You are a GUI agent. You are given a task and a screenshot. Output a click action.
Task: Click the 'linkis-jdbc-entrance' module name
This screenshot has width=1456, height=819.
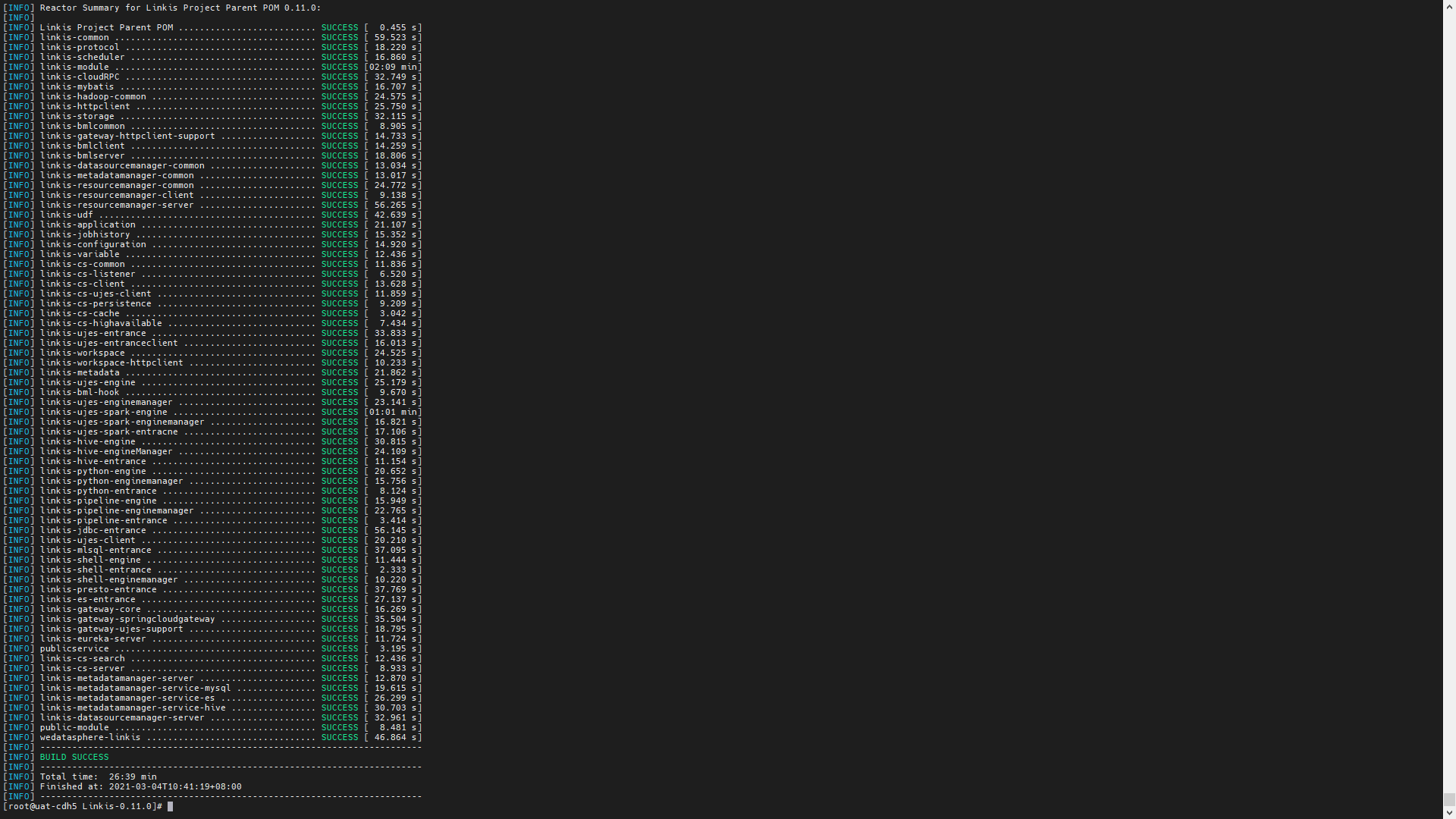pos(93,530)
